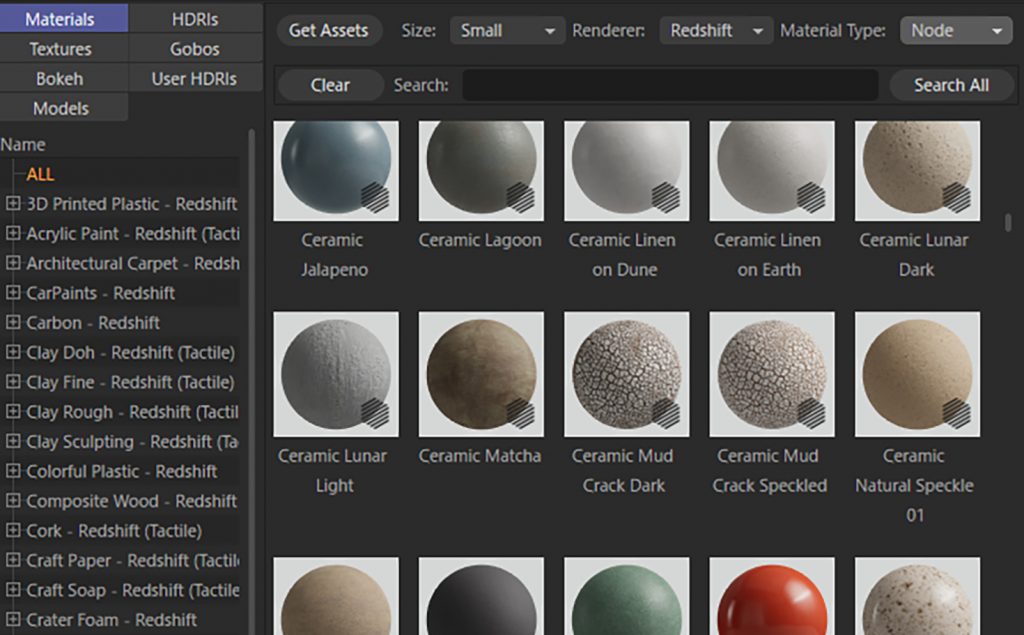Click node icon on Ceramic Linen on Earth
This screenshot has height=635, width=1024.
click(812, 197)
